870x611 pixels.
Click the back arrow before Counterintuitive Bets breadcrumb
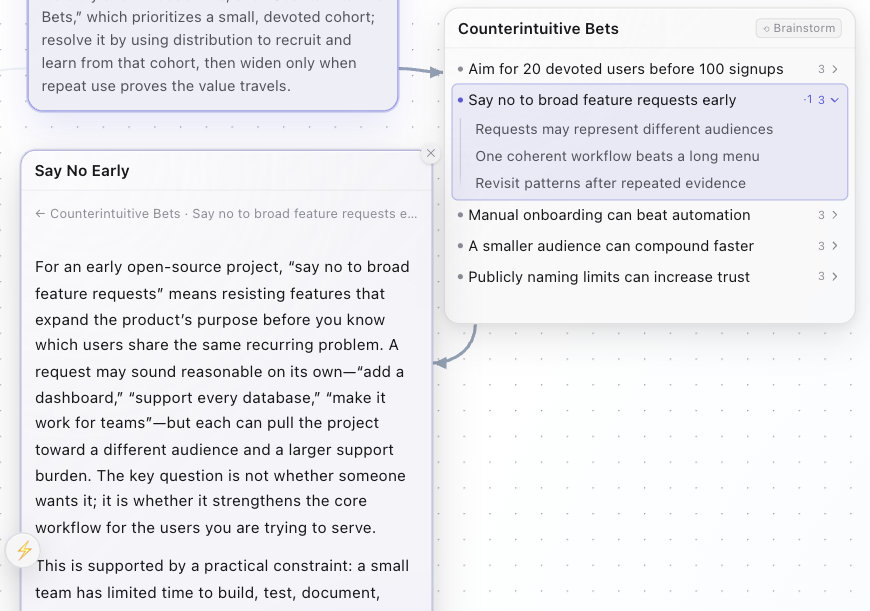[x=40, y=214]
